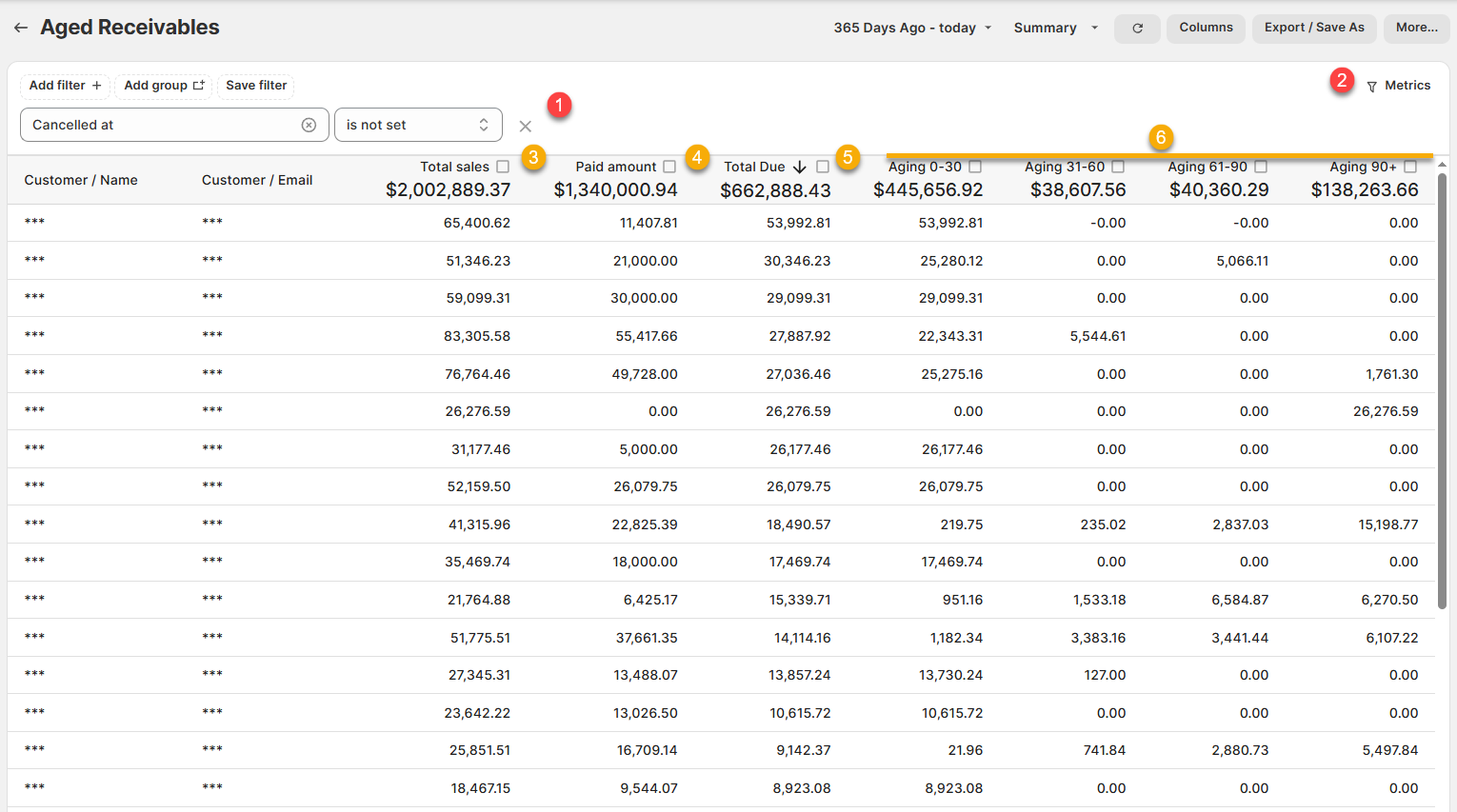The height and width of the screenshot is (812, 1457).
Task: Click the Total sales value 83,305.58
Action: pyautogui.click(x=477, y=336)
